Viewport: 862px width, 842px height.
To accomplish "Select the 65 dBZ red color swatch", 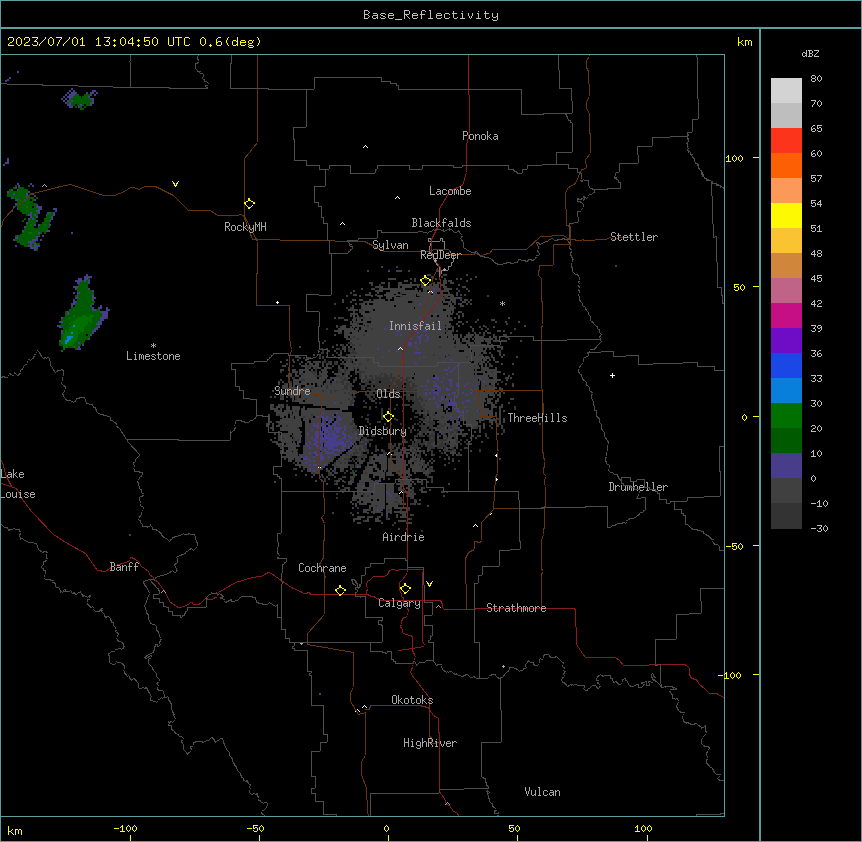I will point(786,140).
